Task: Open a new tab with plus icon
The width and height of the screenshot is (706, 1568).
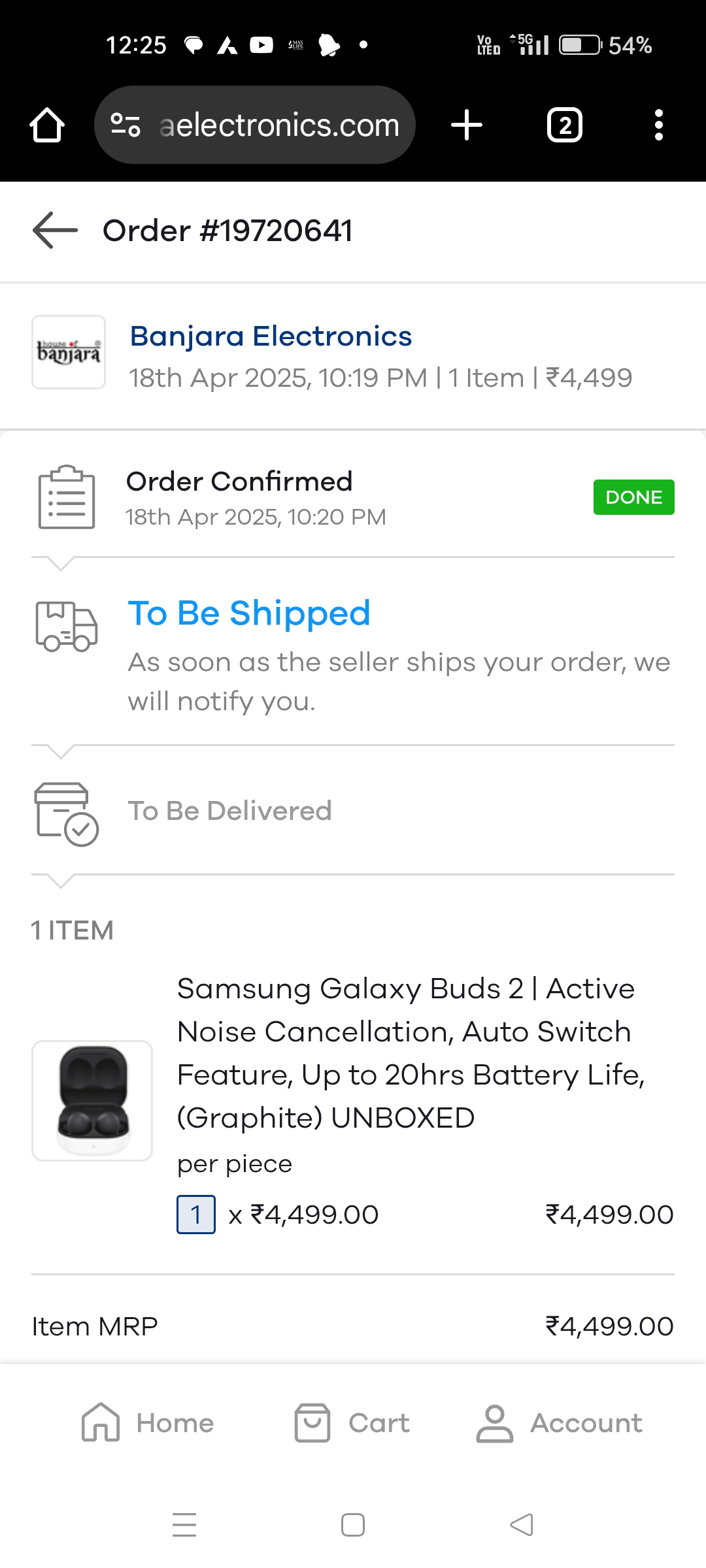Action: click(x=467, y=125)
